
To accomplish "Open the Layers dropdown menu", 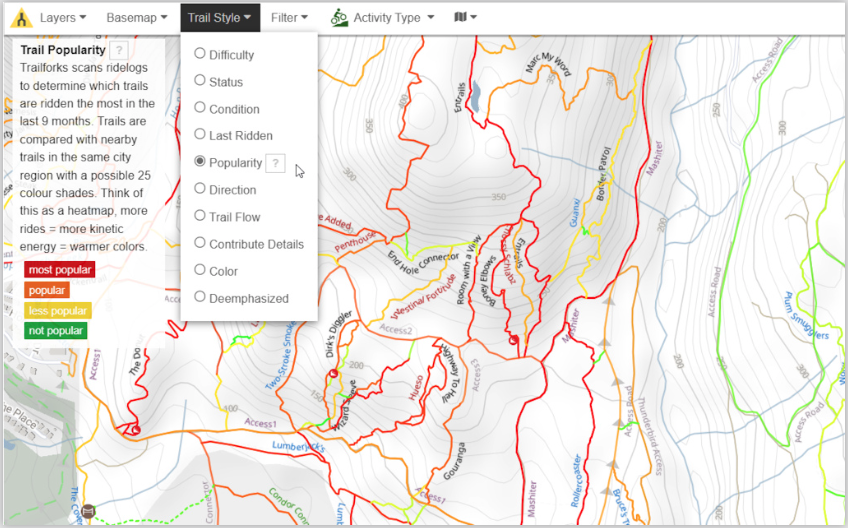I will 63,18.
